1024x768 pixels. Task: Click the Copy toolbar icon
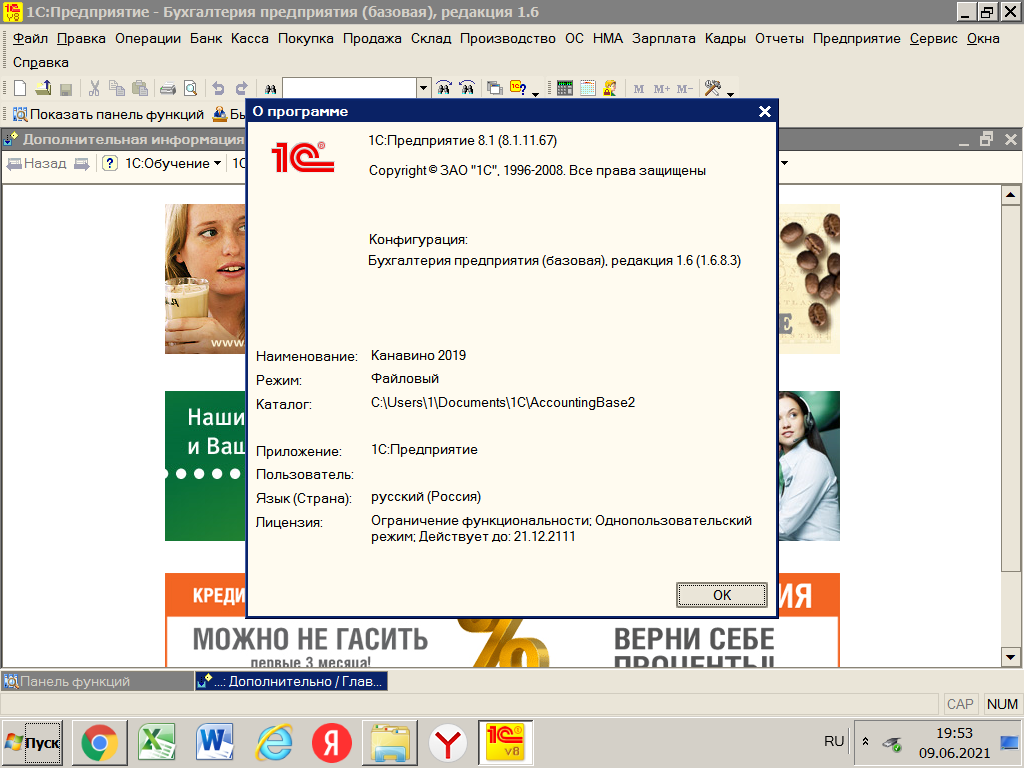point(117,88)
